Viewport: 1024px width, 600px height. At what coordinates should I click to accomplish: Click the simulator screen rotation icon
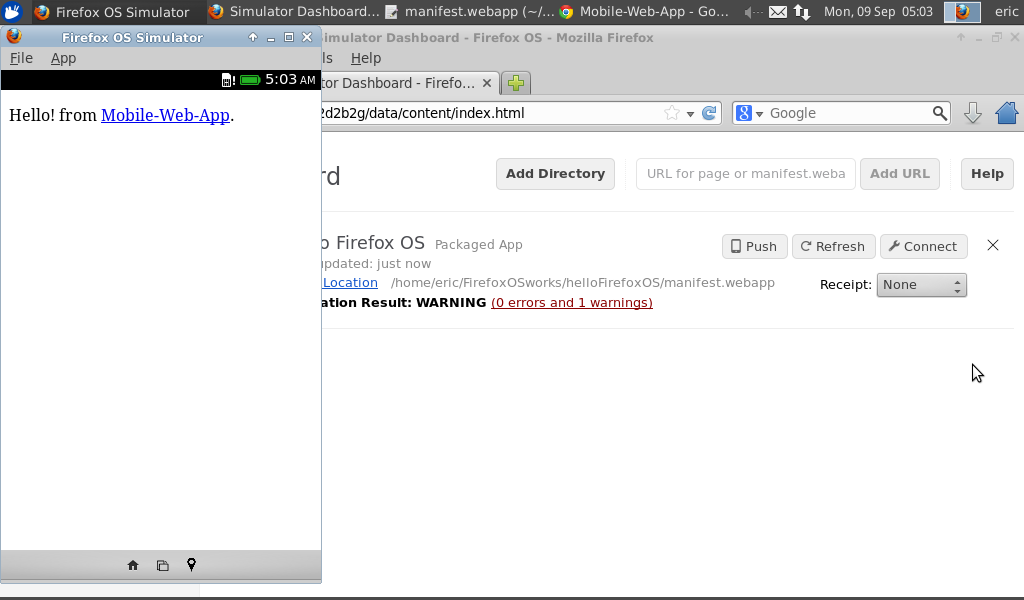(163, 565)
